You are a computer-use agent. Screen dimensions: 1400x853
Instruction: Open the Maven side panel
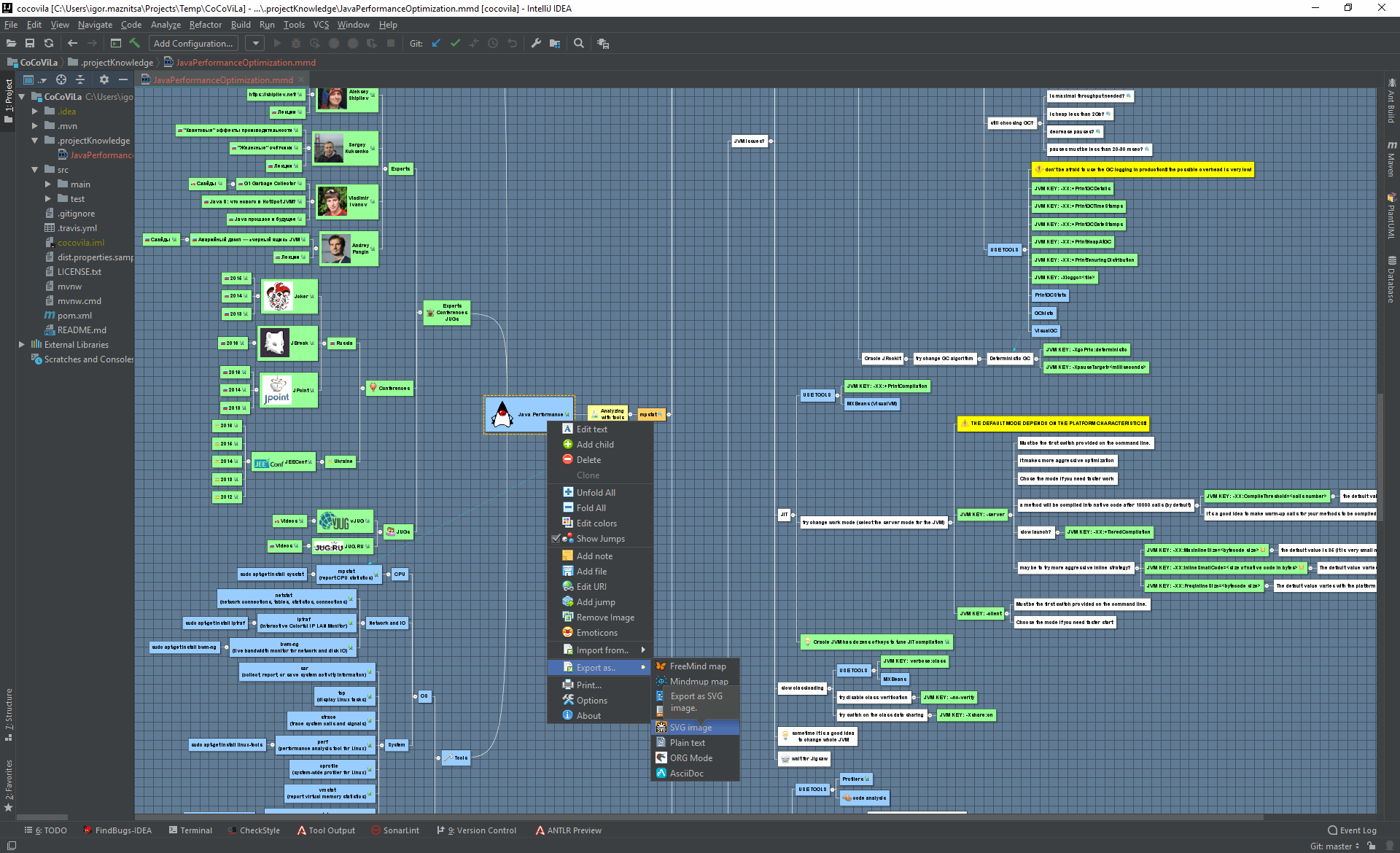[x=1391, y=159]
